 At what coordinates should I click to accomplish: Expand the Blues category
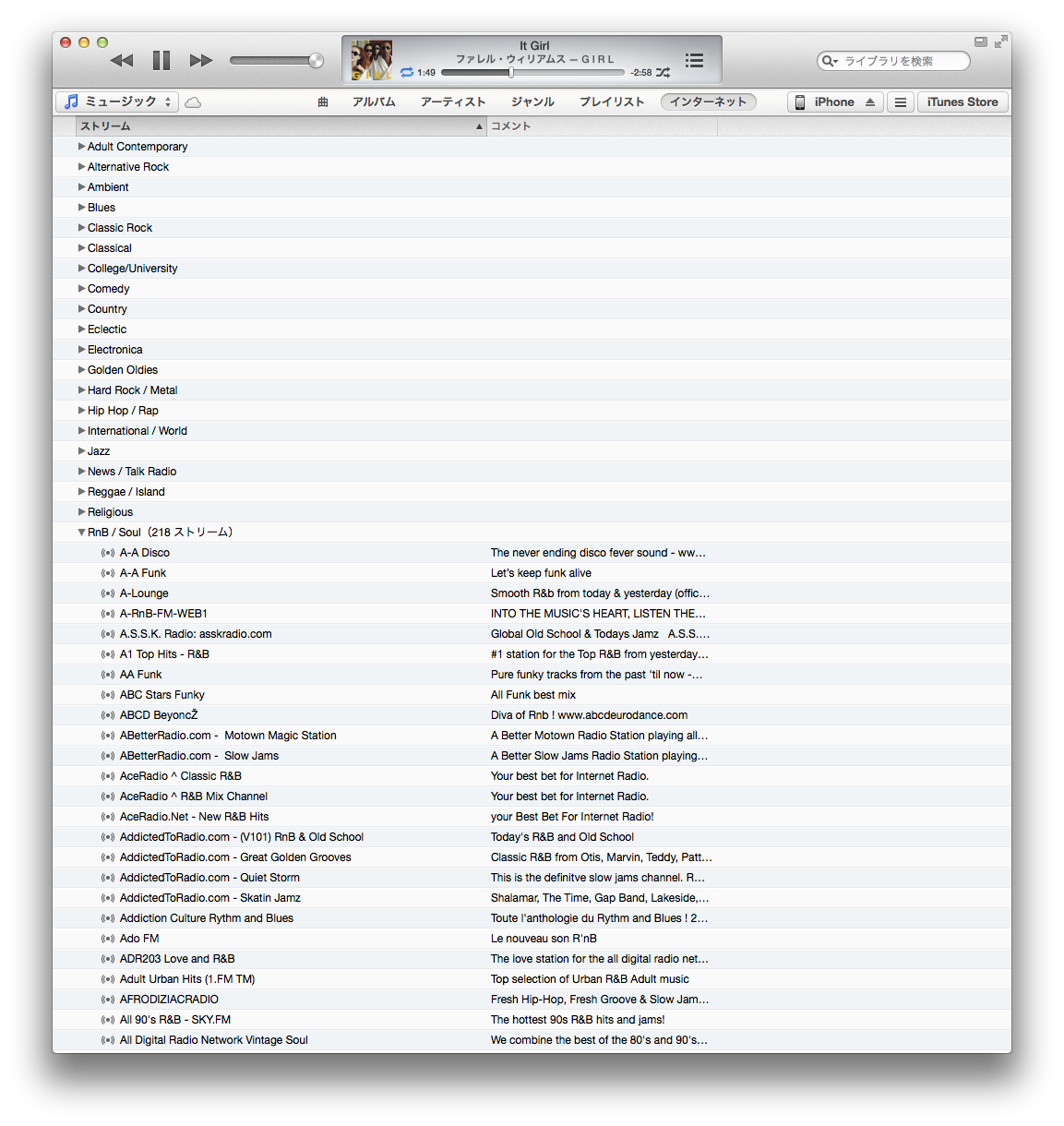(x=82, y=207)
